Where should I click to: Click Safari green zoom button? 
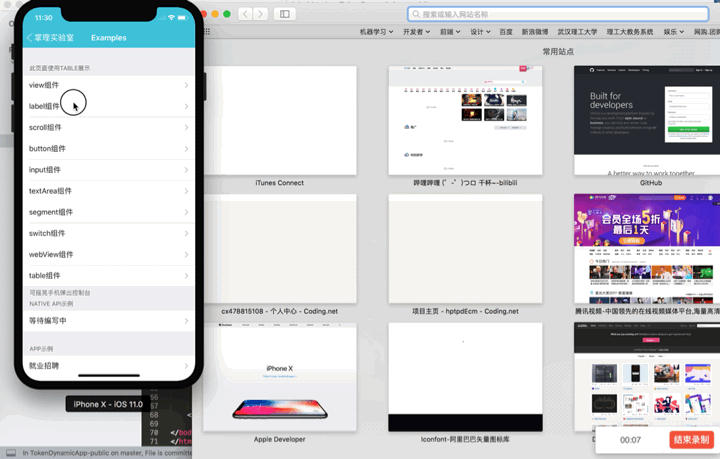(x=227, y=14)
